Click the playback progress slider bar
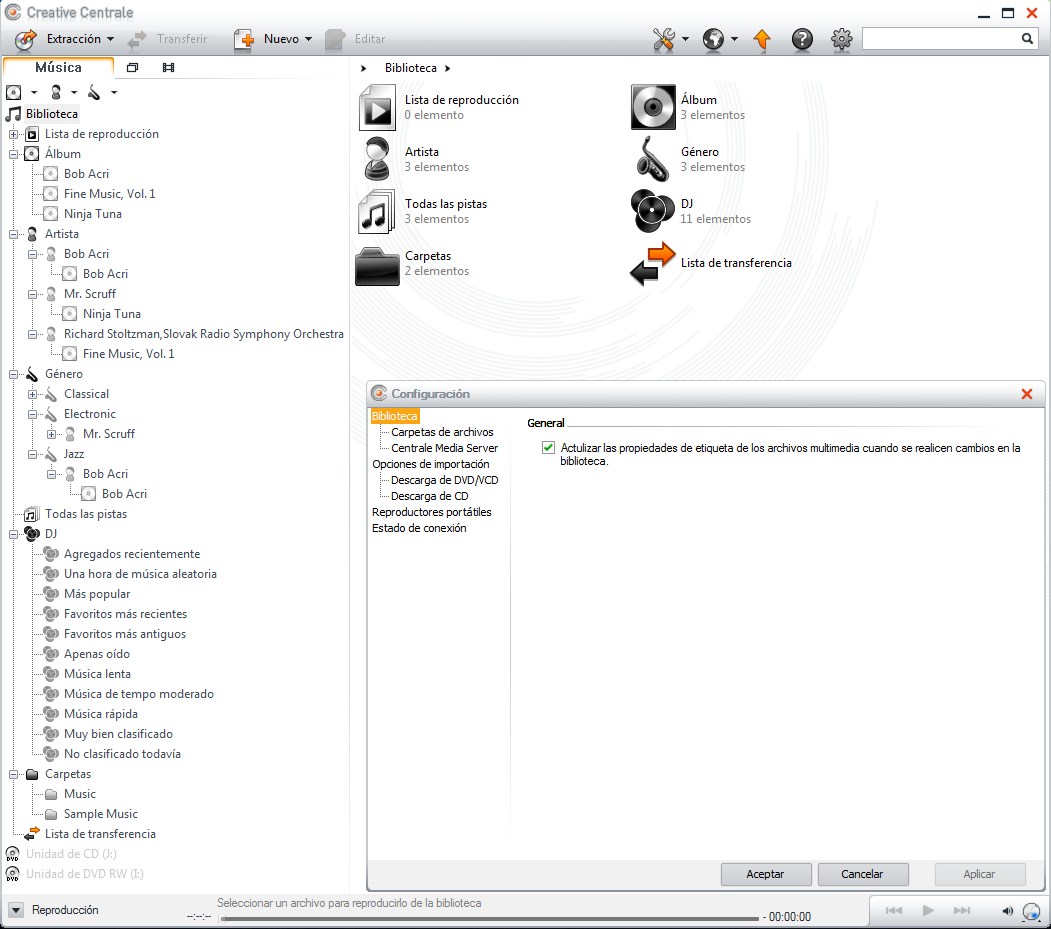Viewport: 1051px width, 929px height. (488, 918)
